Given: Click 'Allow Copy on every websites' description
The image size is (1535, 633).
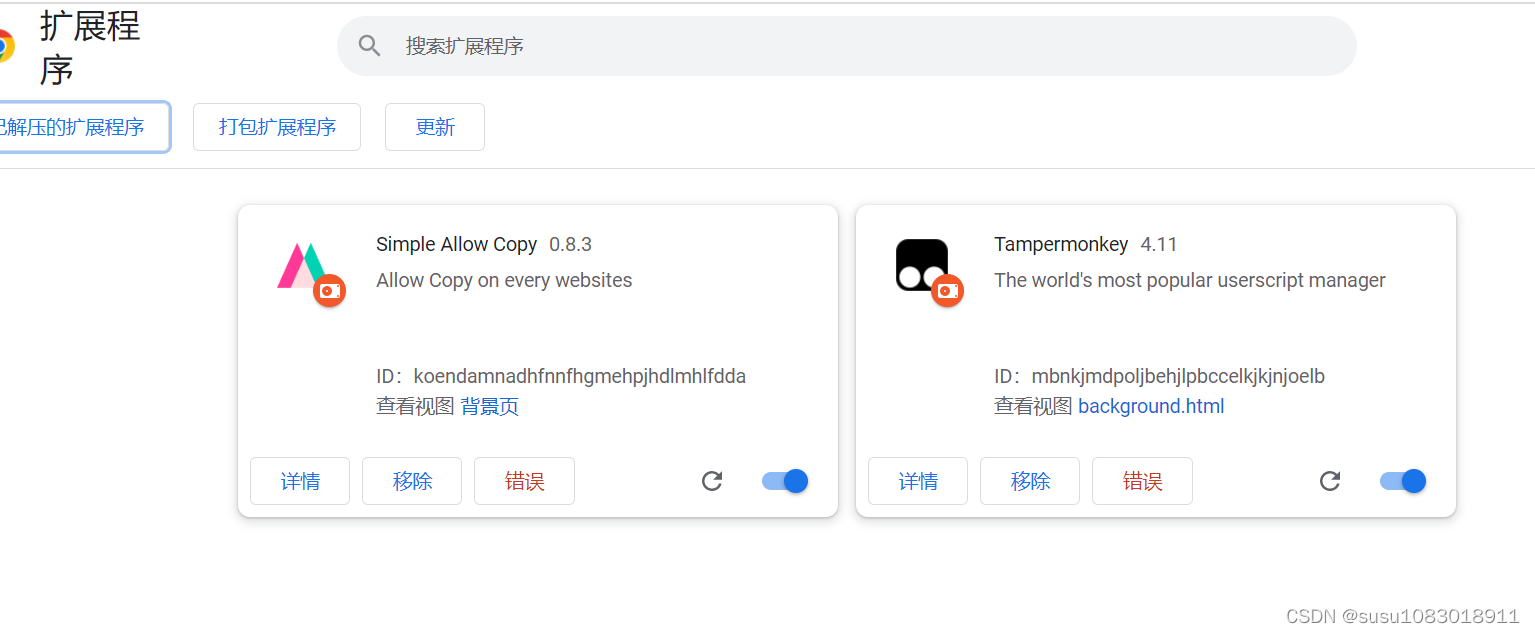Looking at the screenshot, I should click(504, 280).
